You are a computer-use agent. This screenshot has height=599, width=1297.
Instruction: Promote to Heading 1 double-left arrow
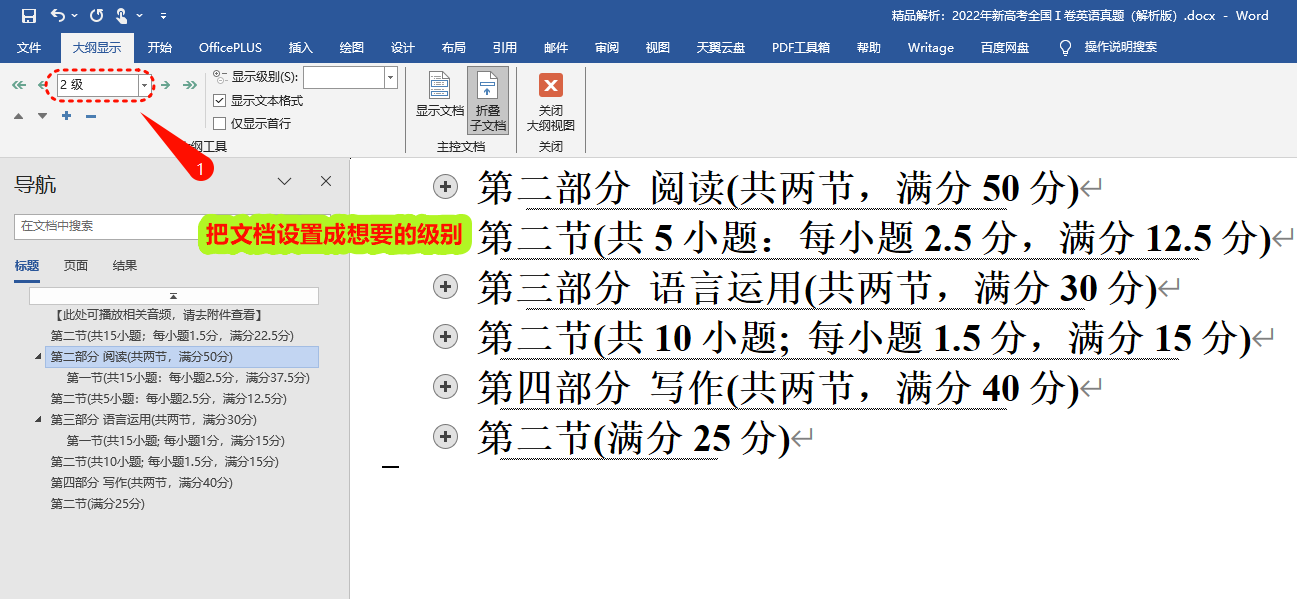coord(19,85)
